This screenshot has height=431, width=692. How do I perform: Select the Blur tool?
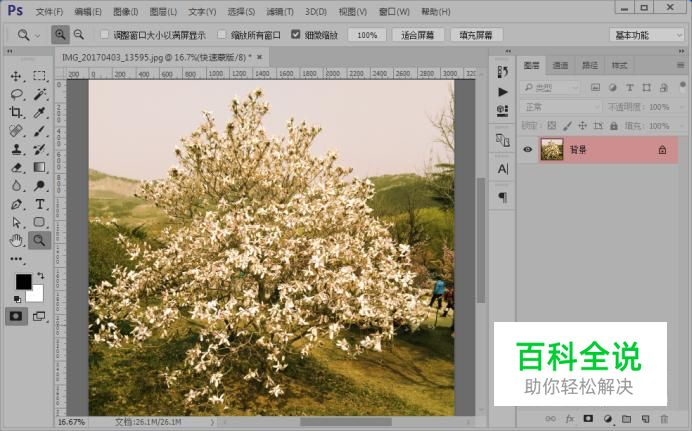click(16, 186)
